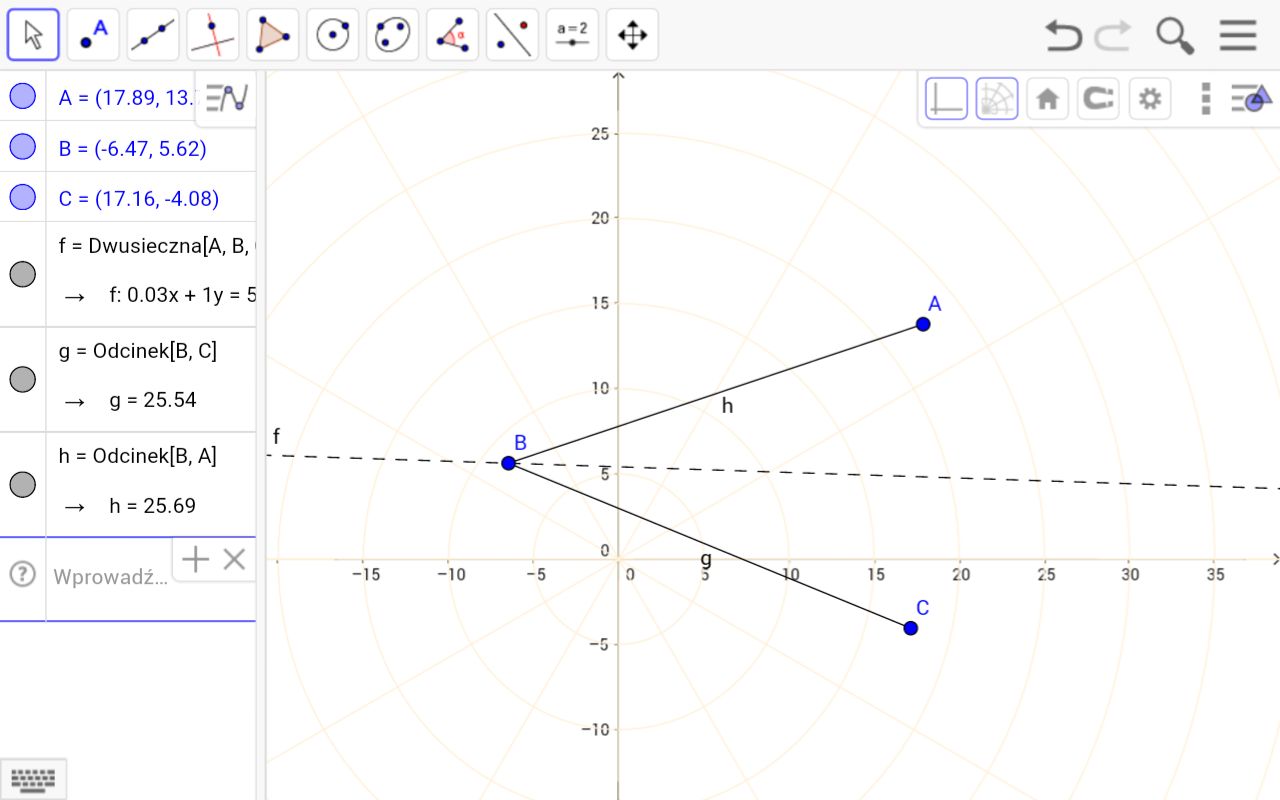Toggle polar grid display
The image size is (1280, 800).
pyautogui.click(x=997, y=99)
